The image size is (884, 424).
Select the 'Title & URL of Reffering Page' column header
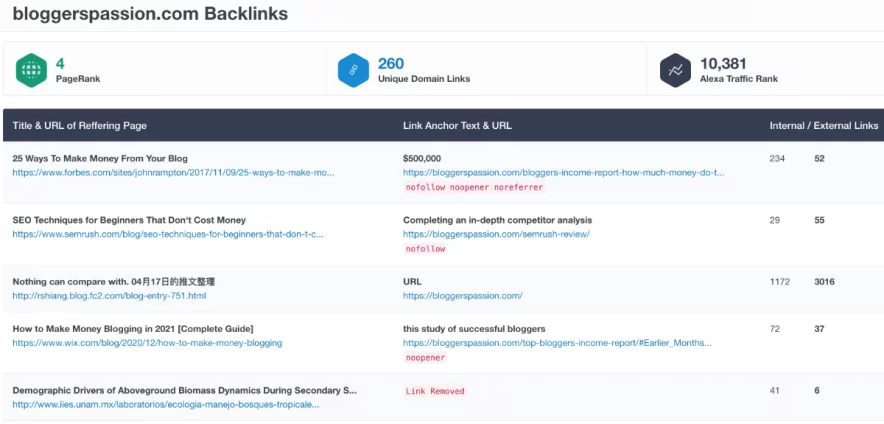[x=79, y=126]
